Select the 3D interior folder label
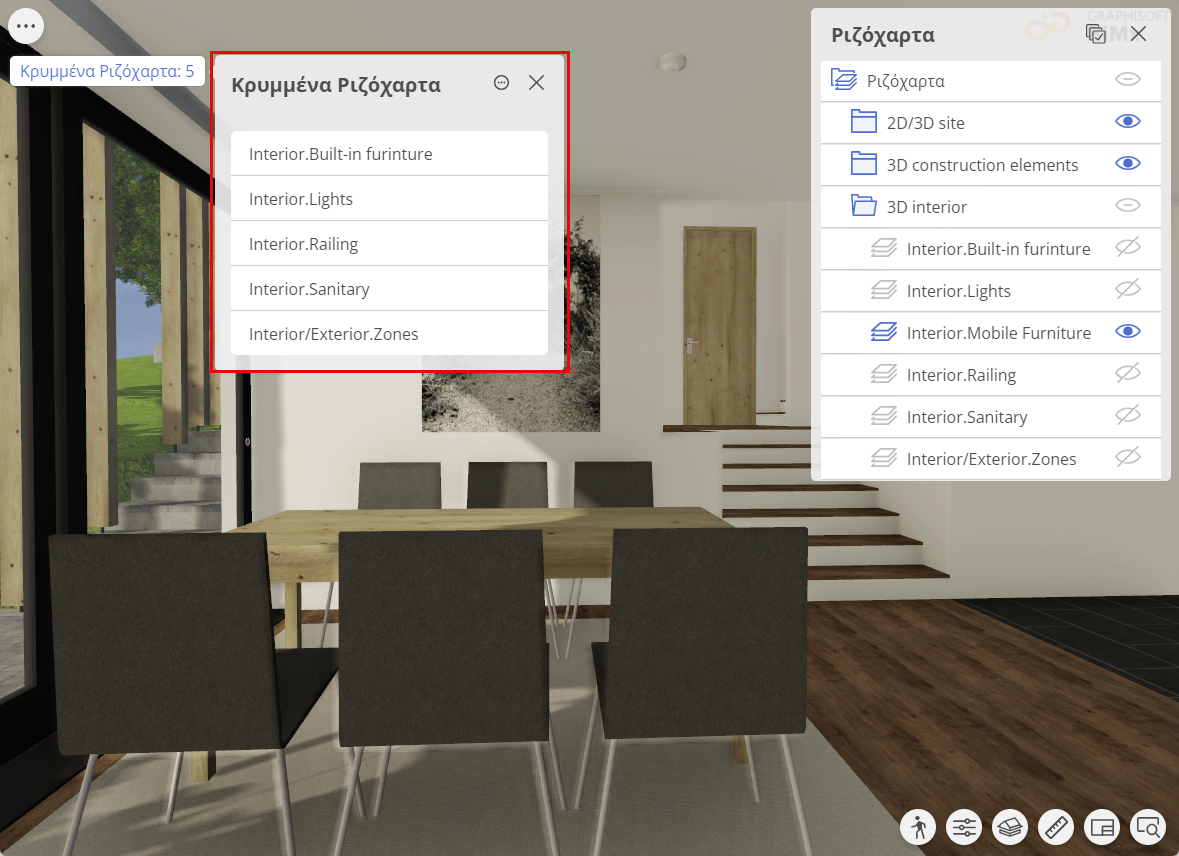This screenshot has height=856, width=1179. 926,207
